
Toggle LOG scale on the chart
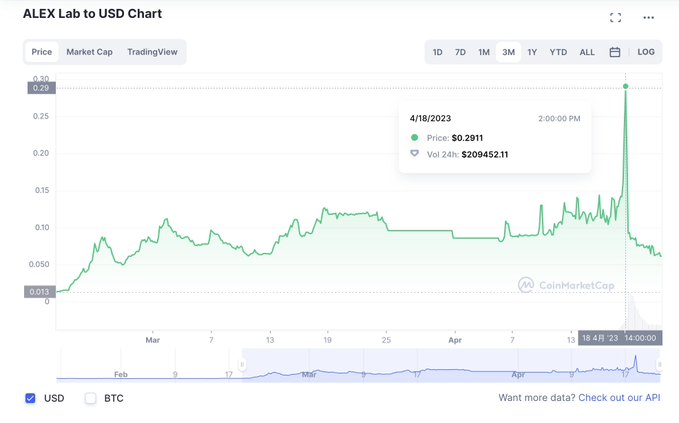tap(646, 52)
